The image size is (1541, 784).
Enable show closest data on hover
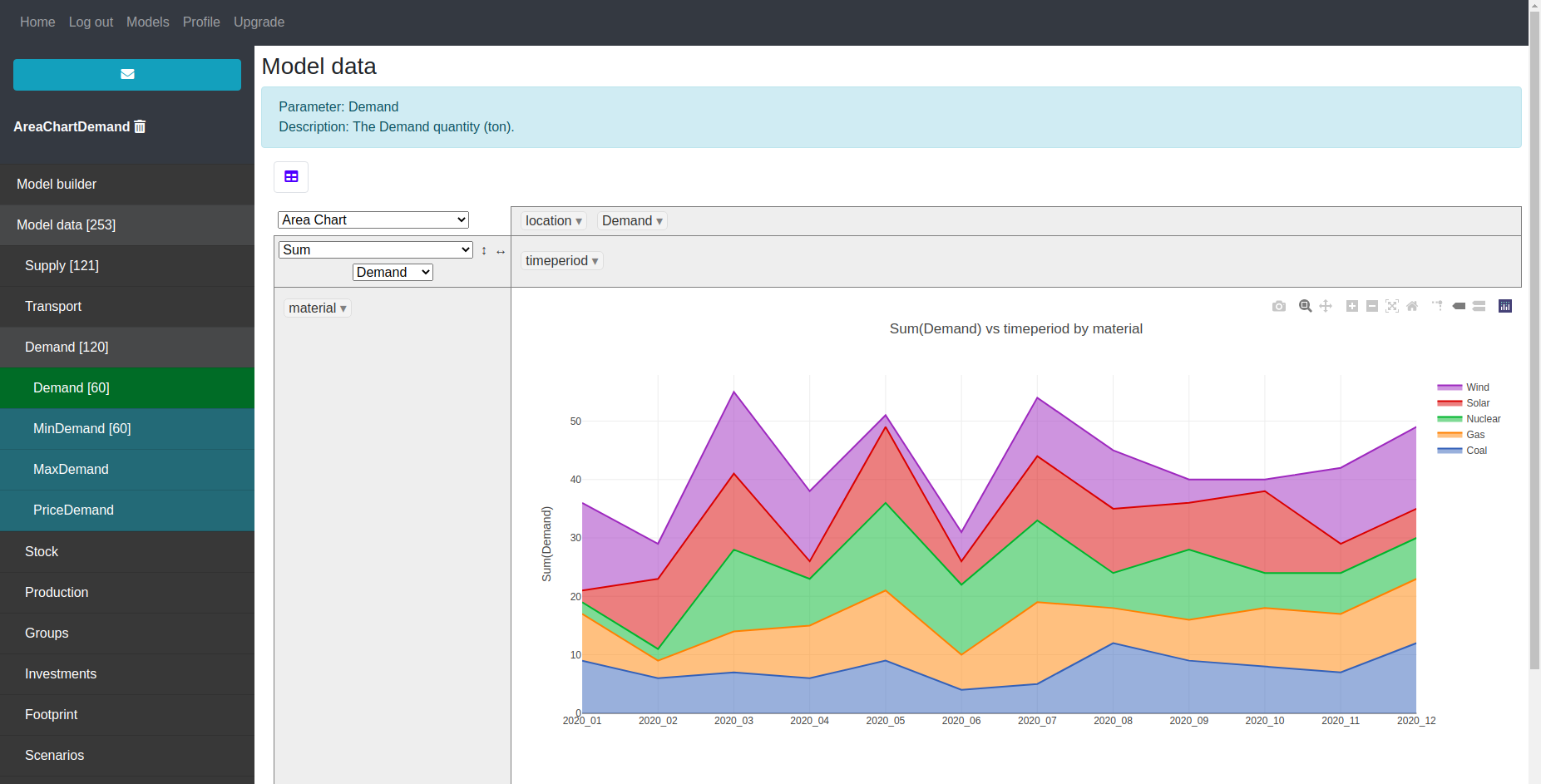[x=1459, y=306]
